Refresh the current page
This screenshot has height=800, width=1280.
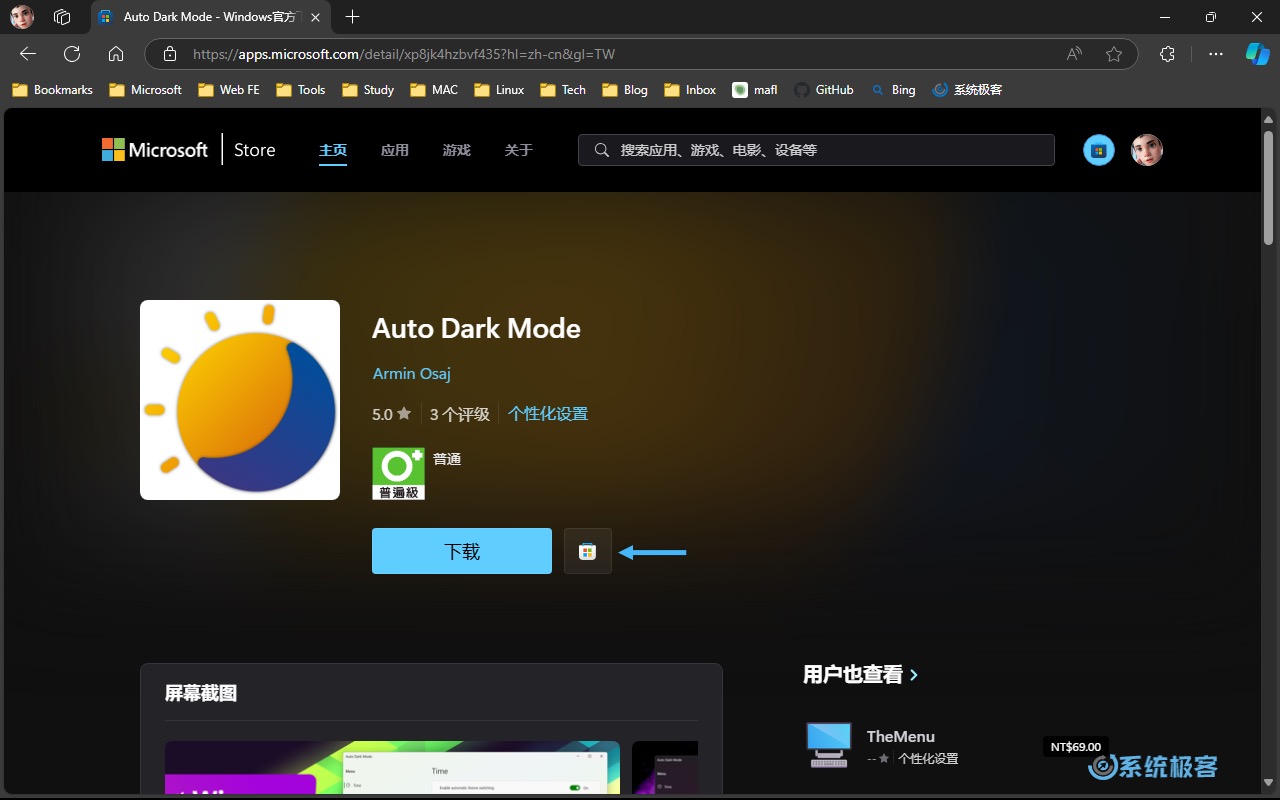72,54
